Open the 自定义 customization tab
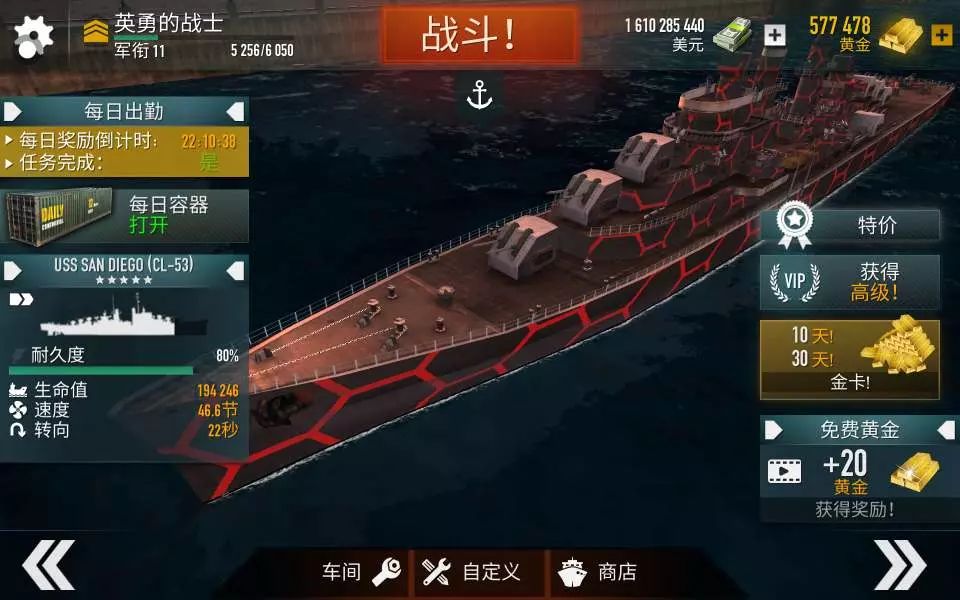 pyautogui.click(x=471, y=572)
